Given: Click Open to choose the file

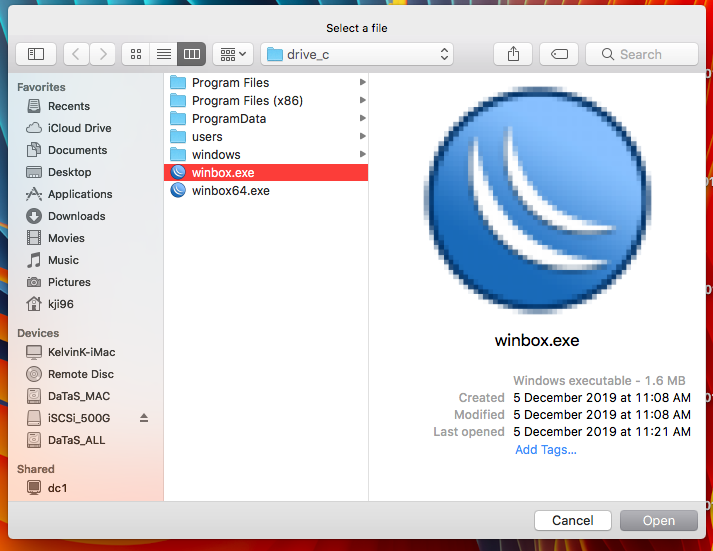Looking at the screenshot, I should pos(658,520).
